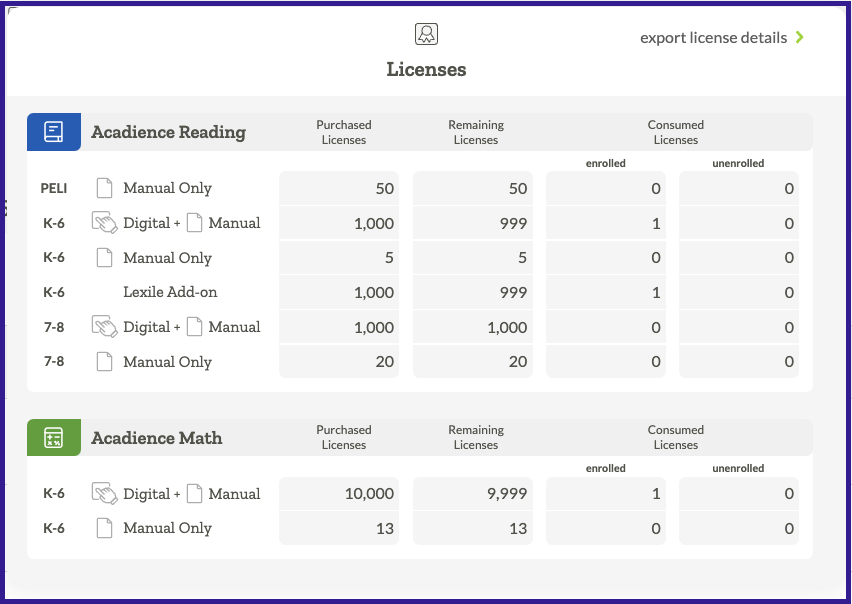Open the export license details link
Viewport: 852px width, 604px height.
712,37
